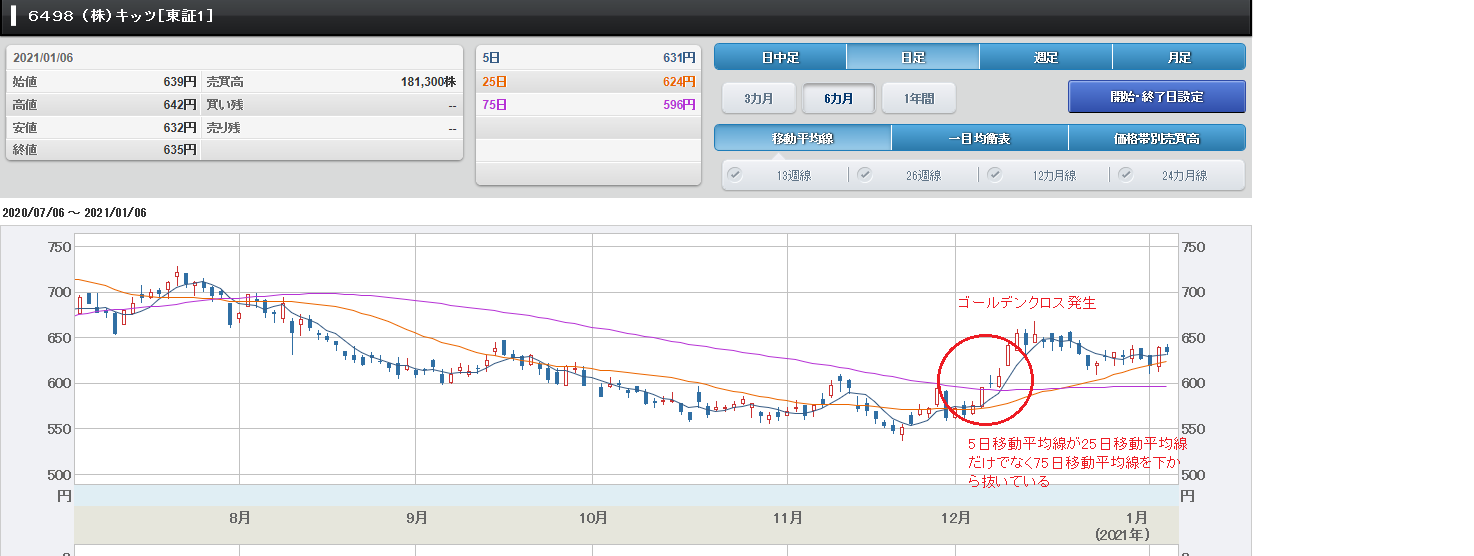Image resolution: width=1474 pixels, height=556 pixels.
Task: Open the 月足 monthly chart tab
Action: (x=1179, y=57)
